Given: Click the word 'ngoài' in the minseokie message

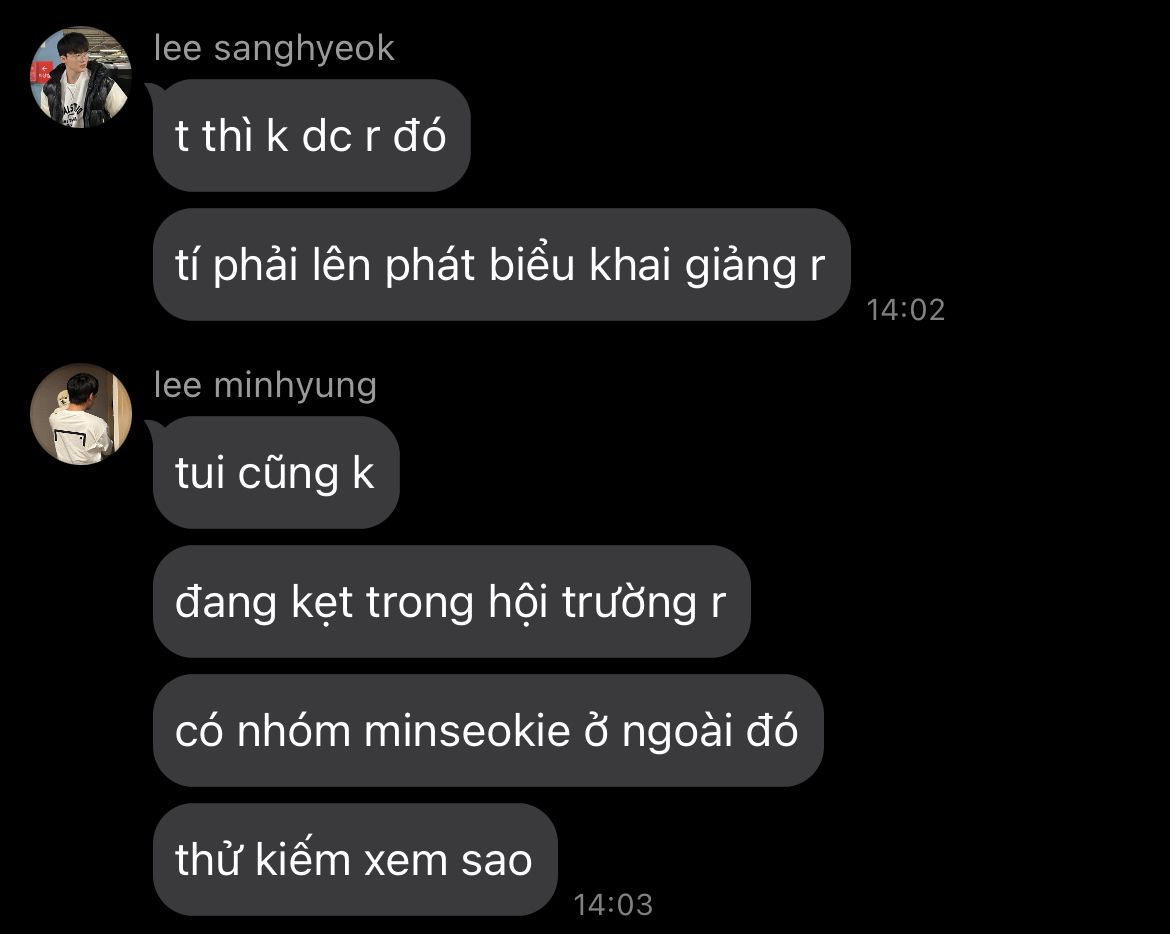Looking at the screenshot, I should point(677,732).
